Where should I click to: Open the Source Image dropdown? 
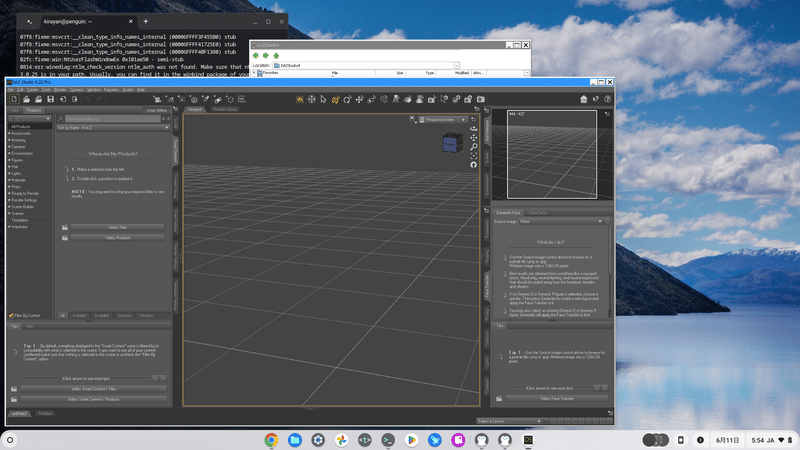pyautogui.click(x=560, y=221)
